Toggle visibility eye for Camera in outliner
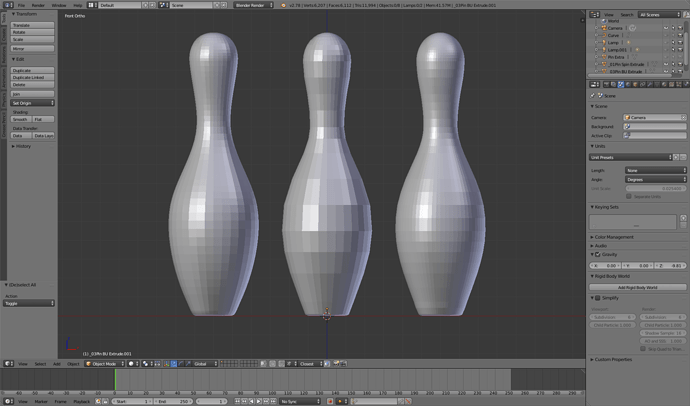 (x=666, y=28)
